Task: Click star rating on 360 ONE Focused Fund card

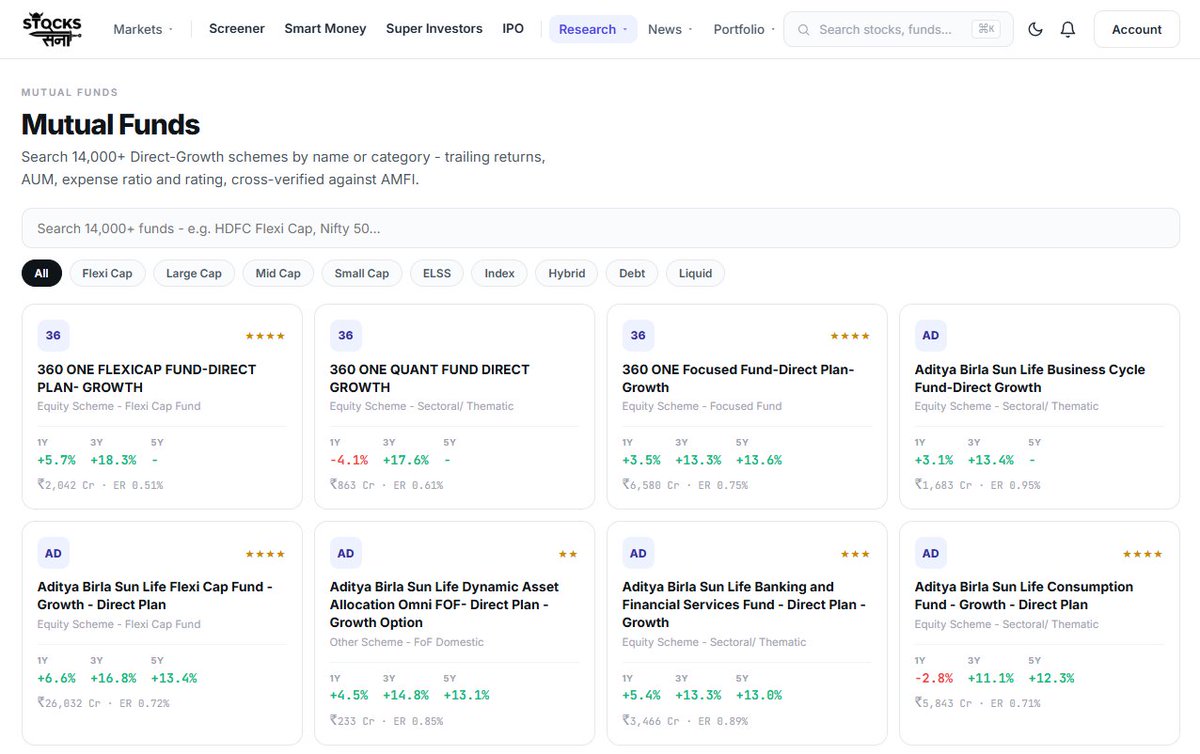Action: 851,336
